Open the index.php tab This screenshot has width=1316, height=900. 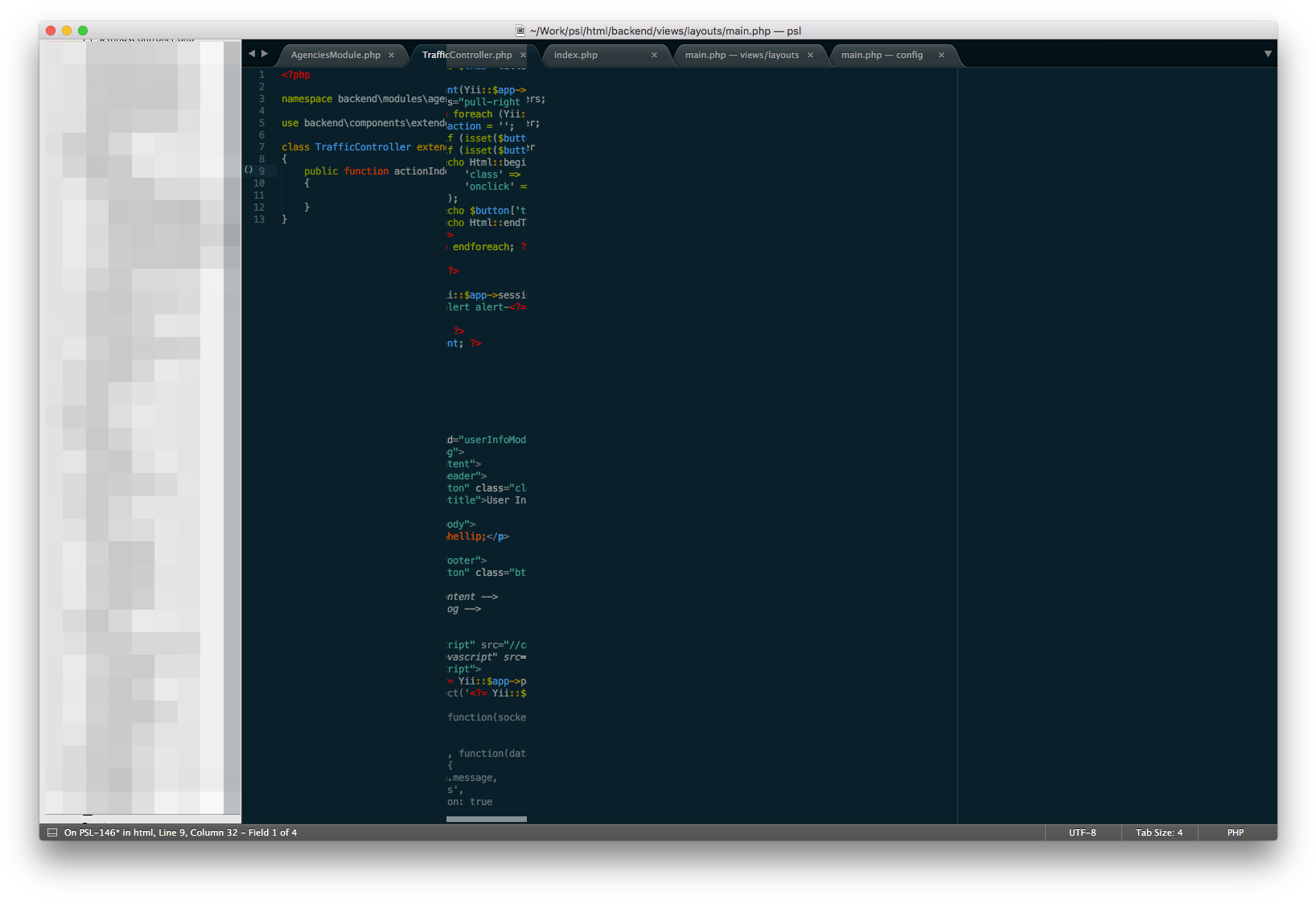[575, 55]
